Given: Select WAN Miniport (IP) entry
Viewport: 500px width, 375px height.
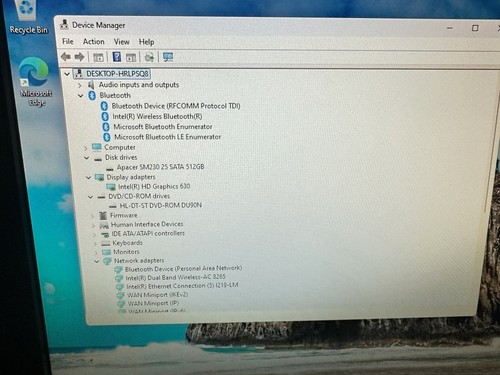Looking at the screenshot, I should click(x=154, y=303).
